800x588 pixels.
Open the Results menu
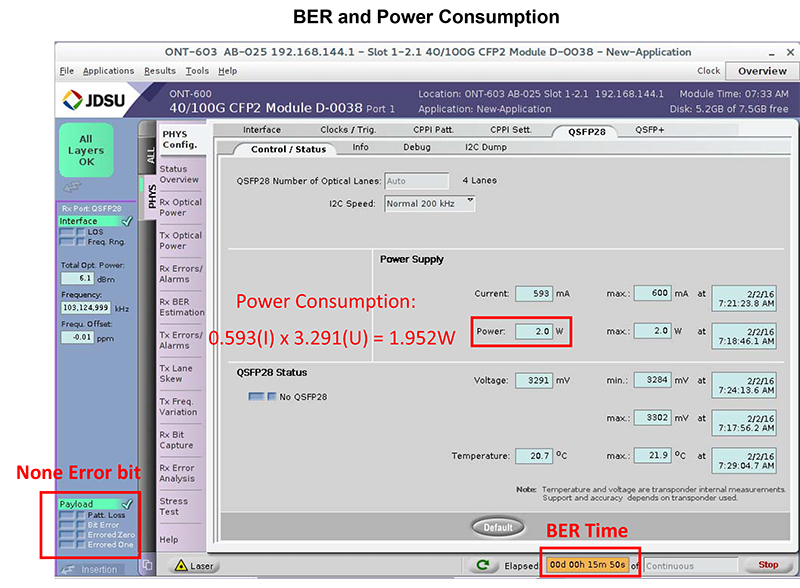pos(159,71)
